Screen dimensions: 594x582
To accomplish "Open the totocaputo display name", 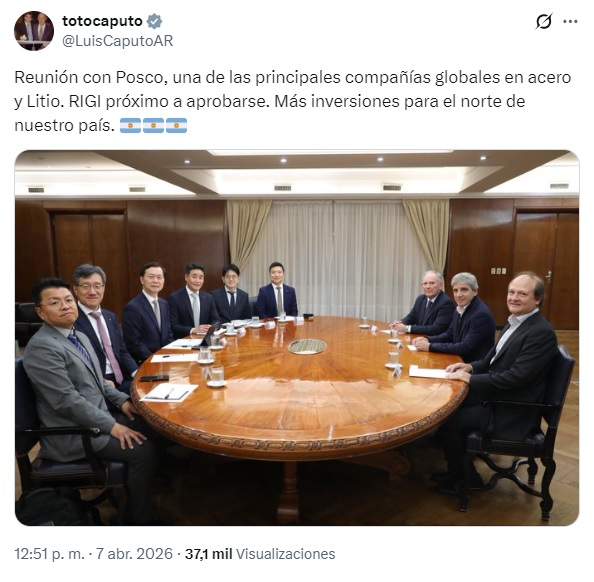I will [102, 21].
